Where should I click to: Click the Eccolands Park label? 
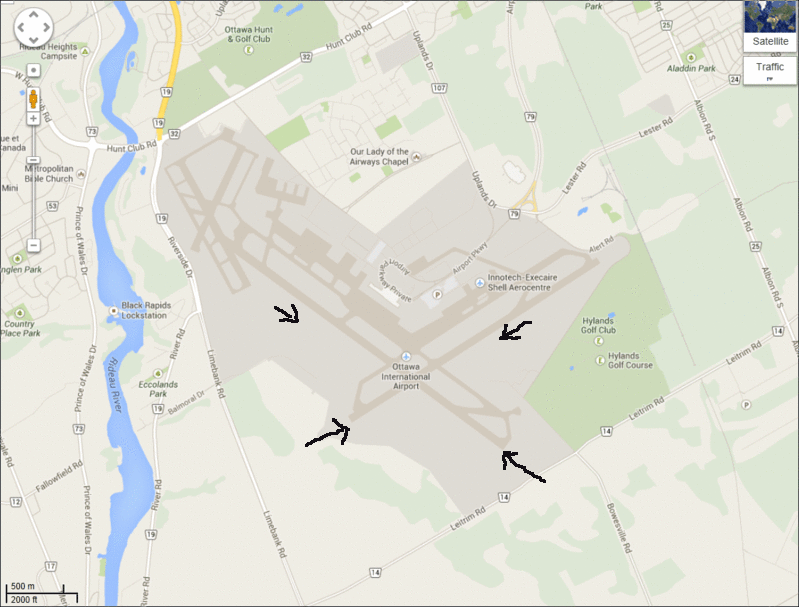(158, 389)
